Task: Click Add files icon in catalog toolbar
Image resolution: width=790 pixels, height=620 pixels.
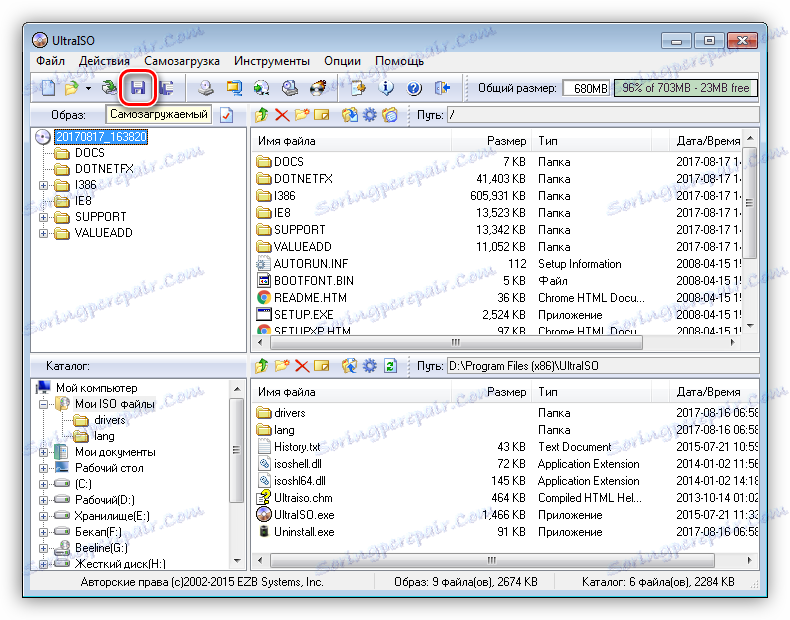Action: (350, 366)
